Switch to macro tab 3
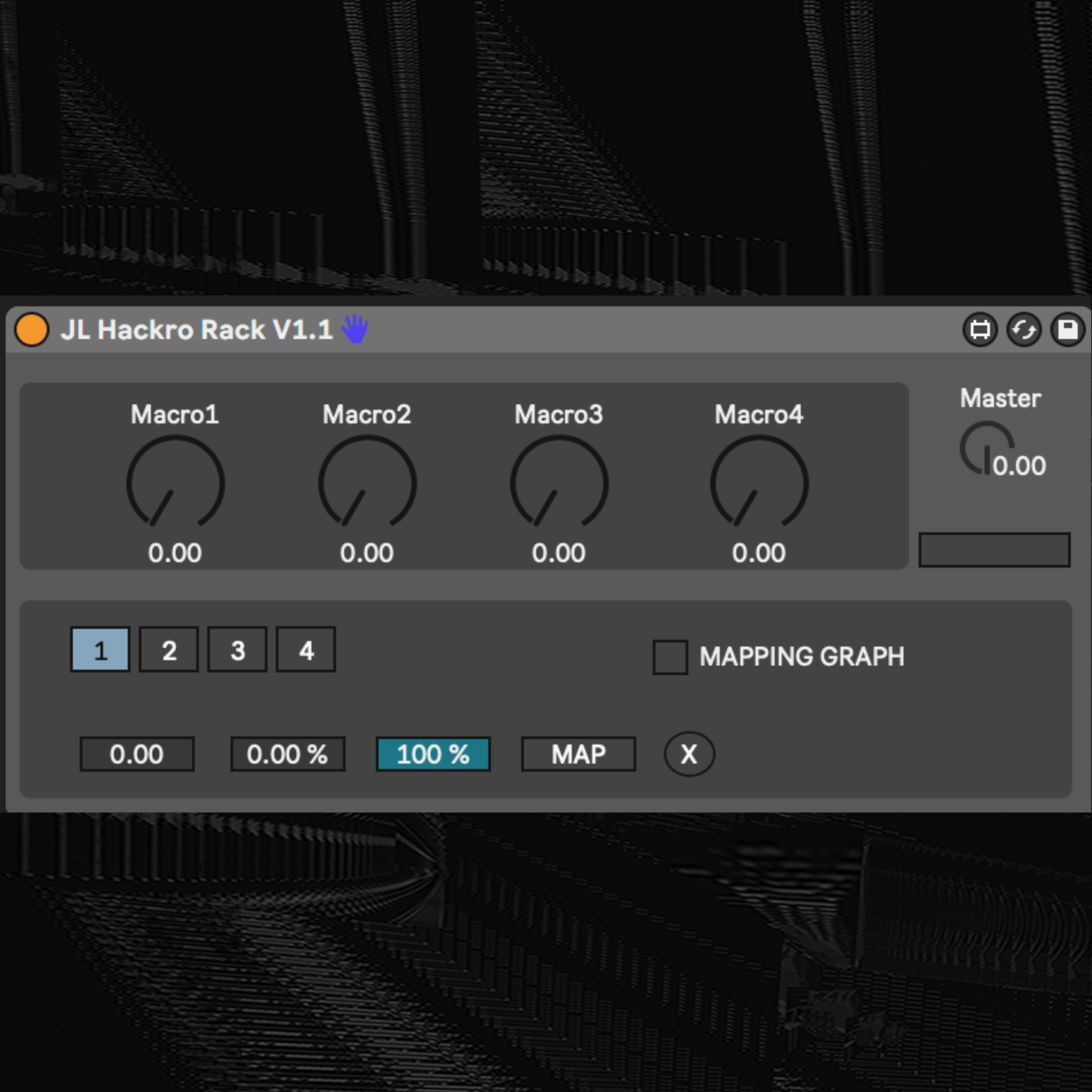Viewport: 1092px width, 1092px height. (x=237, y=649)
